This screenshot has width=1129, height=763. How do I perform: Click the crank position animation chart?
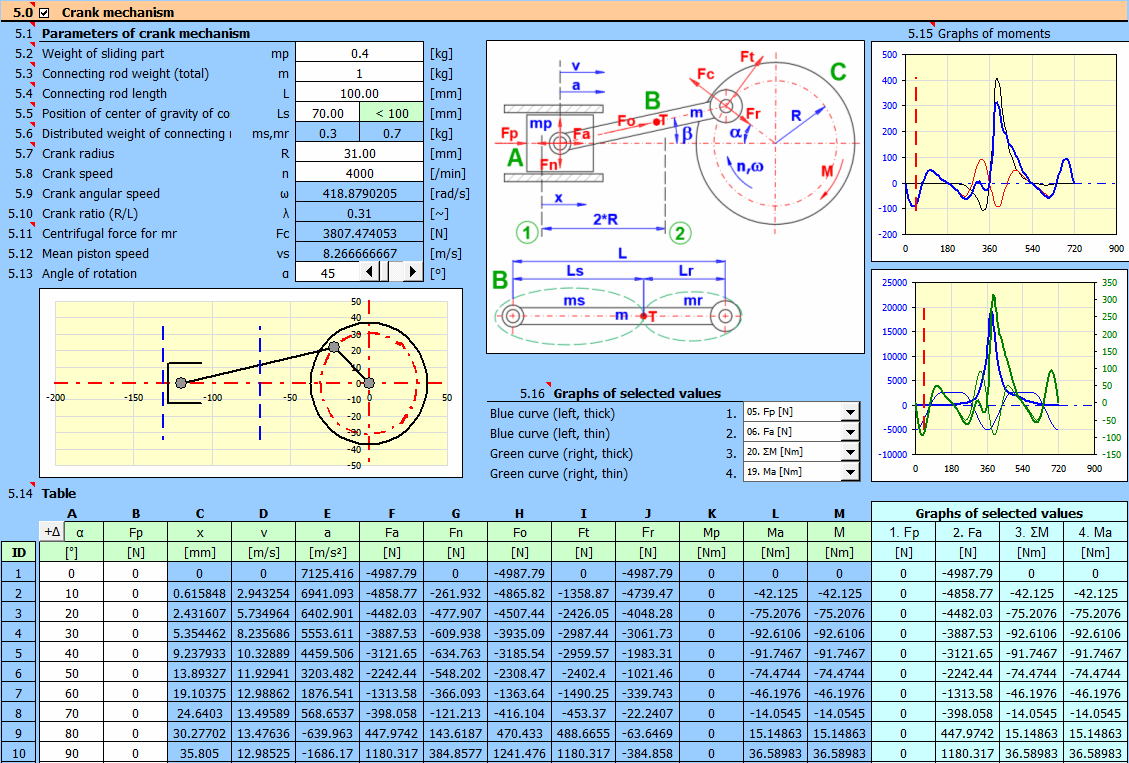point(251,383)
